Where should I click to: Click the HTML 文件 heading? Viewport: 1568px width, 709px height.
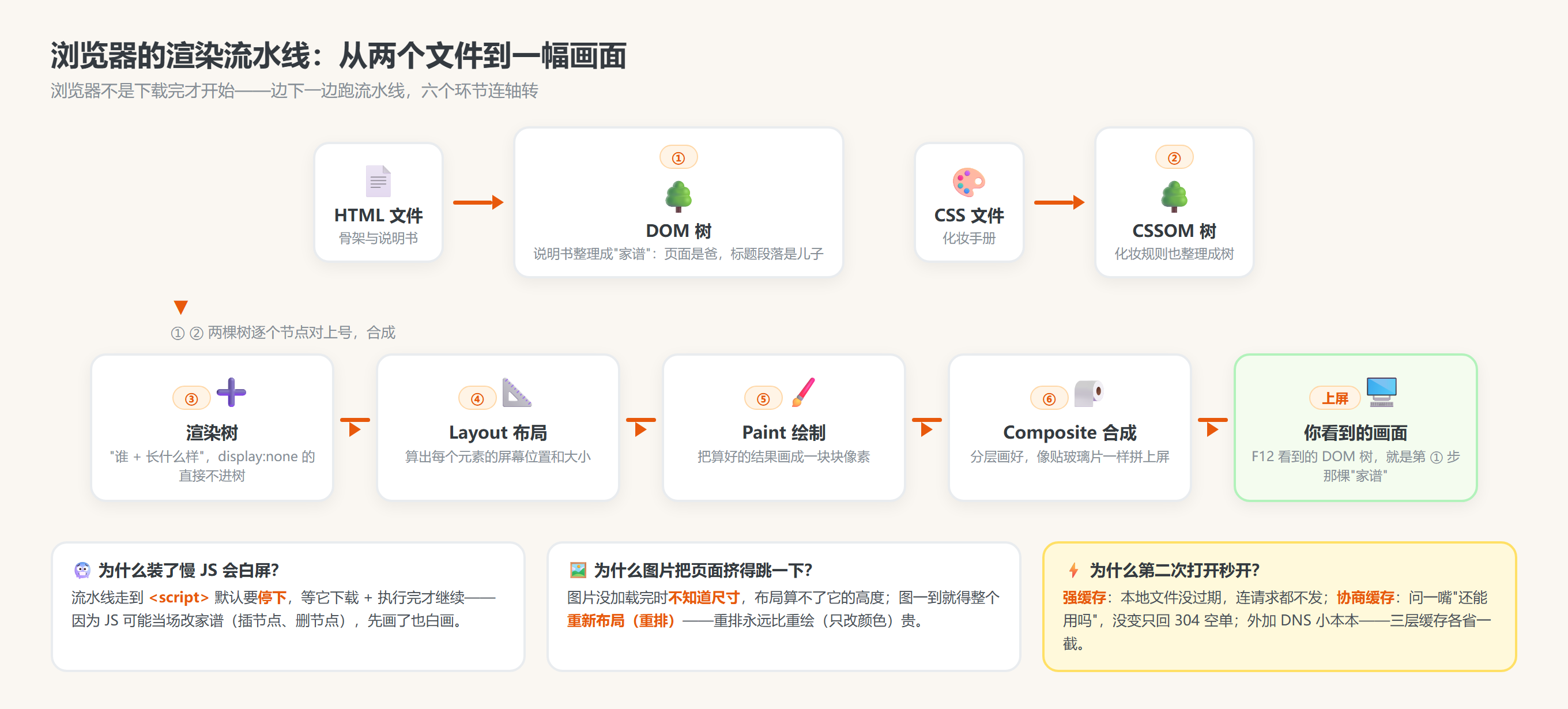click(x=378, y=216)
